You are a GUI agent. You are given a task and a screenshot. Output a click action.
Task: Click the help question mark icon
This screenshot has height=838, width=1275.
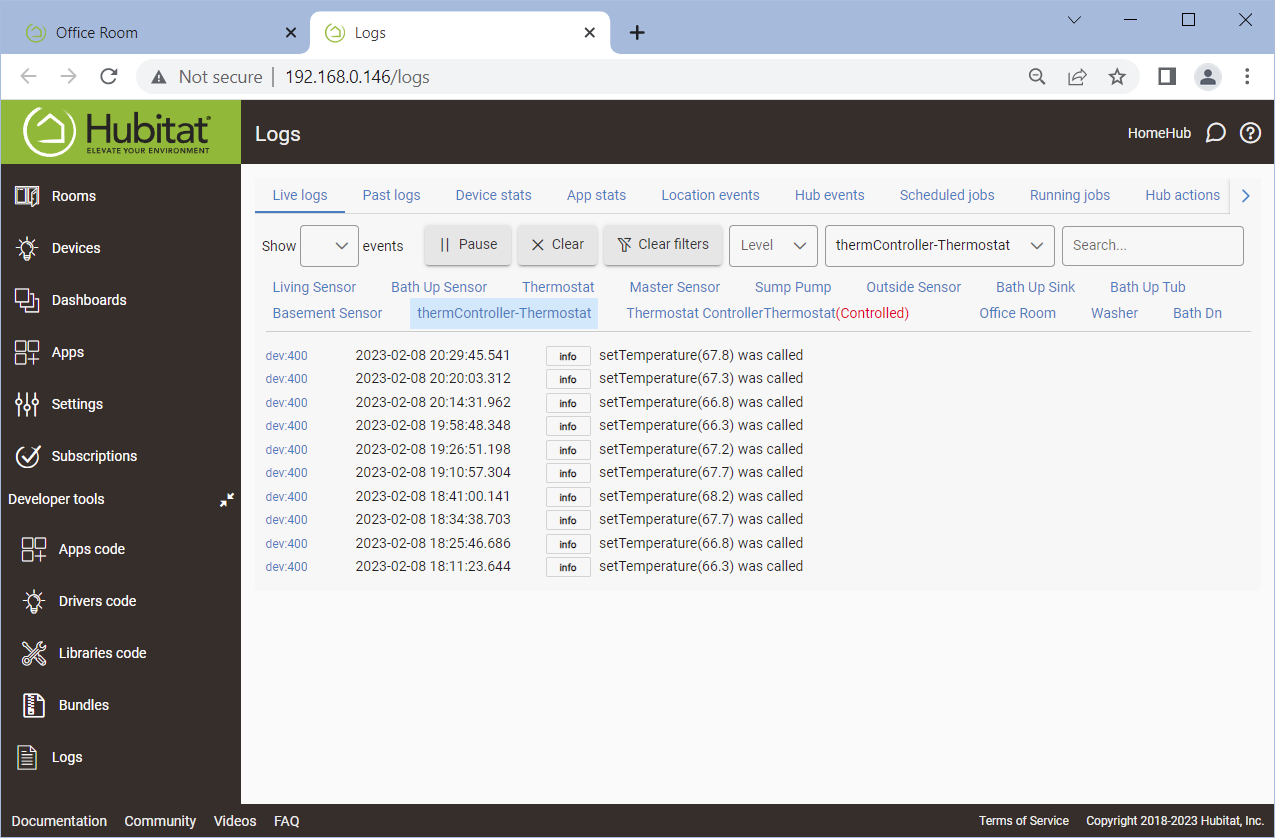click(x=1250, y=133)
